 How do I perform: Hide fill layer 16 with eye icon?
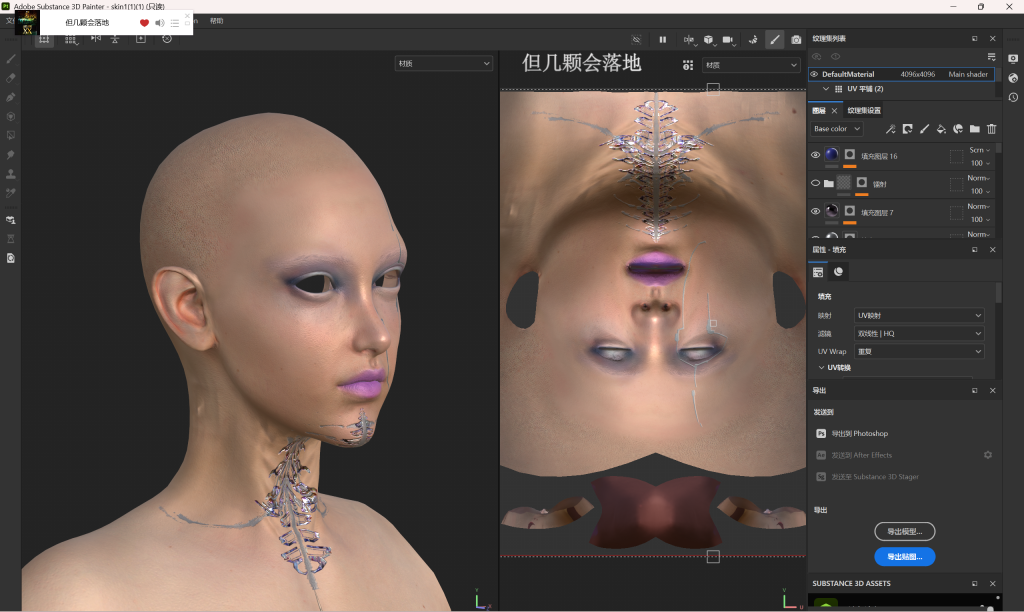pyautogui.click(x=815, y=155)
